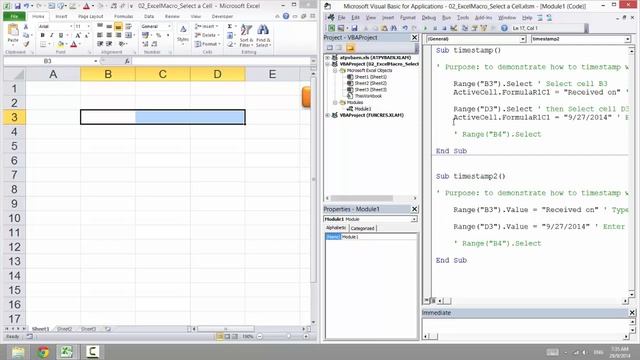640x360 pixels.
Task: Open the (General) object dropdown
Action: (x=522, y=39)
